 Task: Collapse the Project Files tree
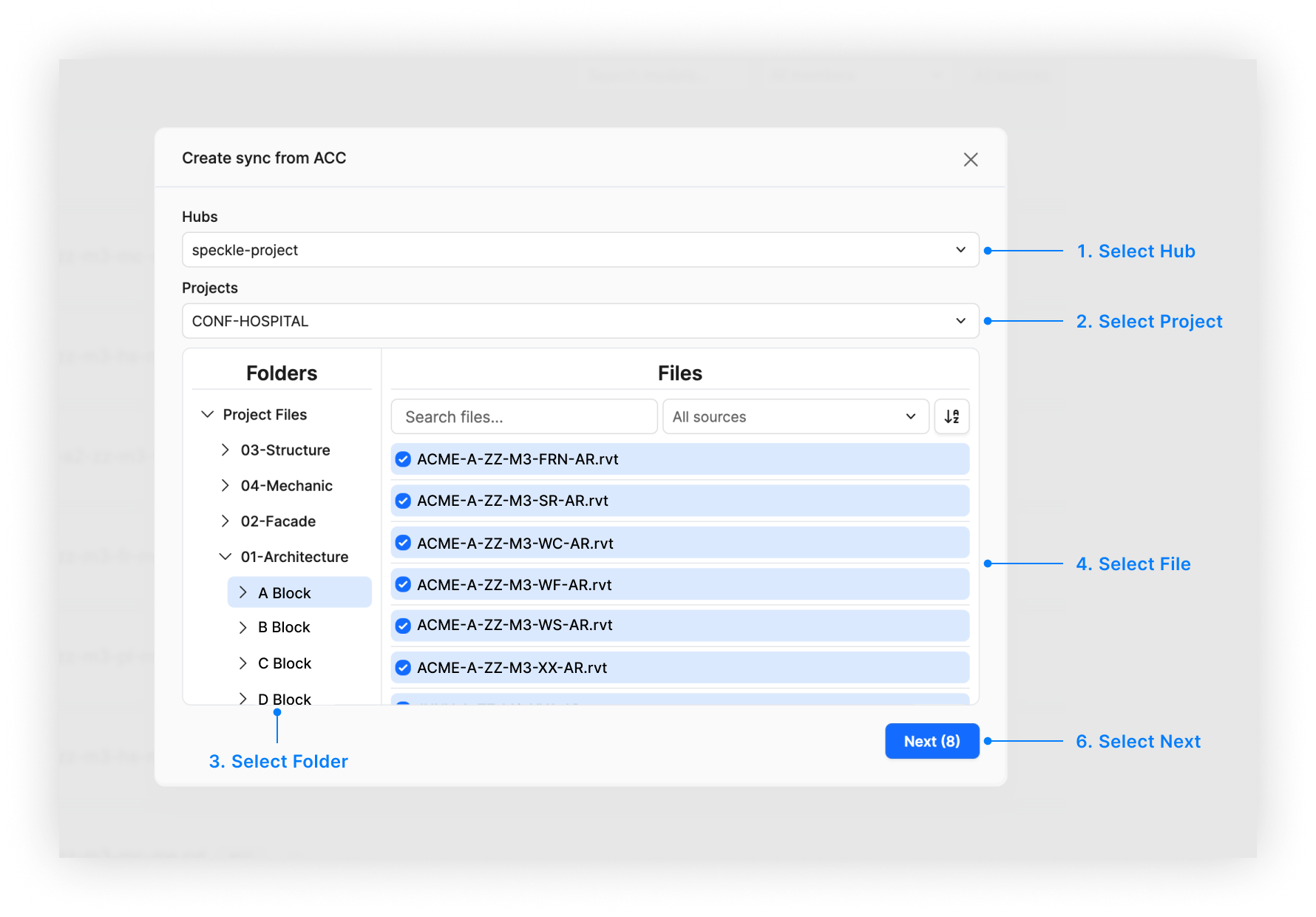207,414
